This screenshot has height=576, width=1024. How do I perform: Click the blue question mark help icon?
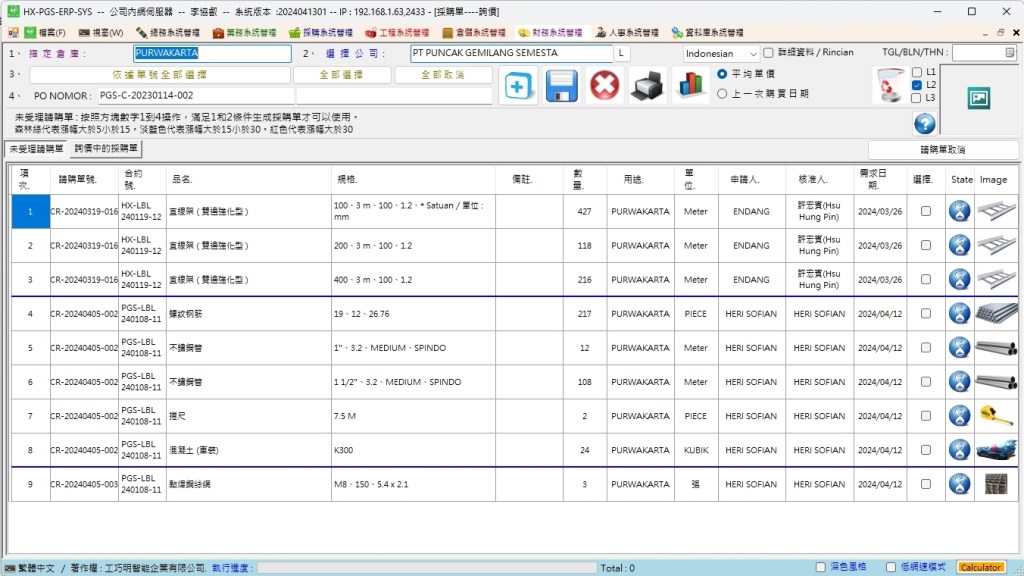(925, 124)
